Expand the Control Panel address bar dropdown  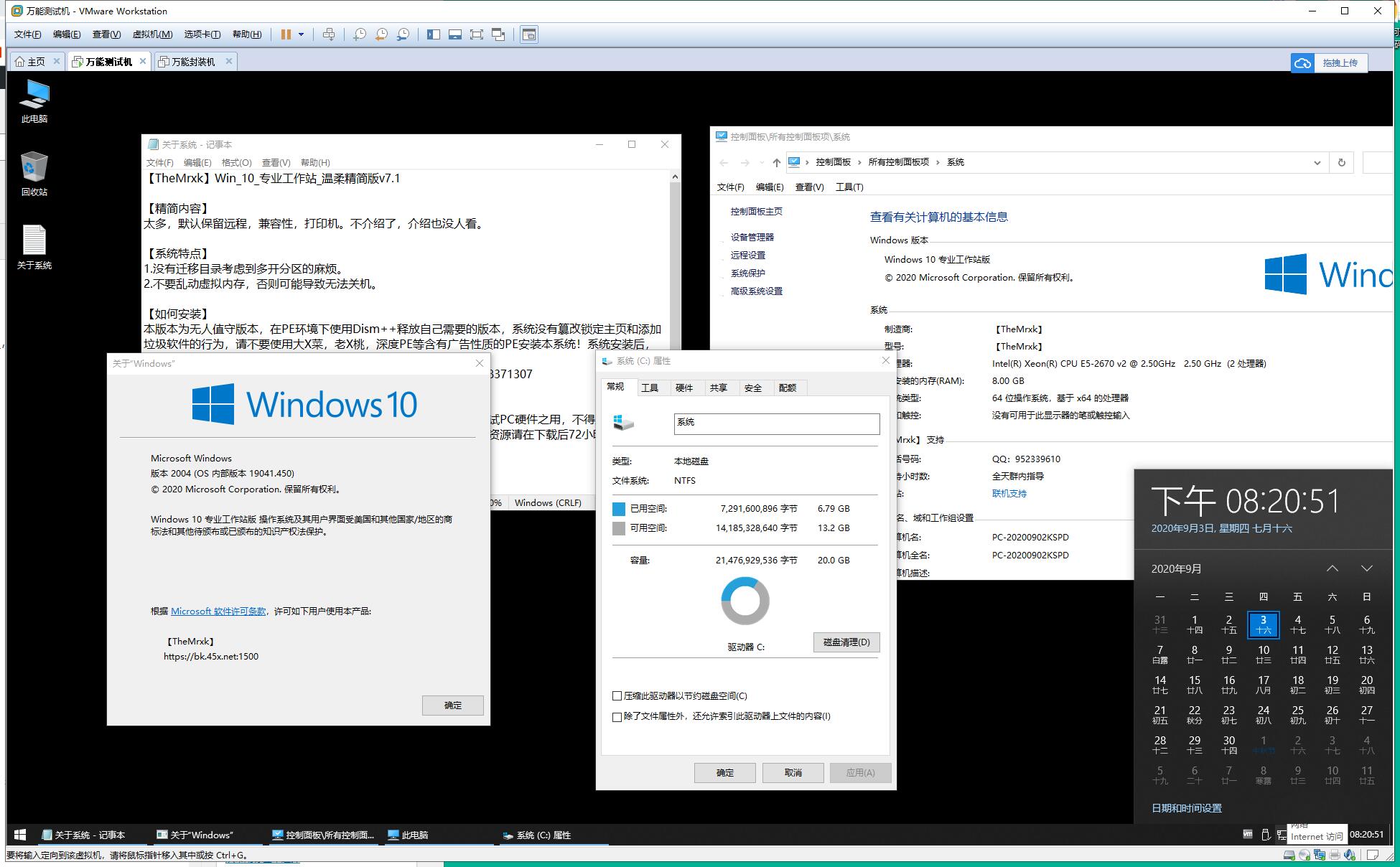[1317, 162]
